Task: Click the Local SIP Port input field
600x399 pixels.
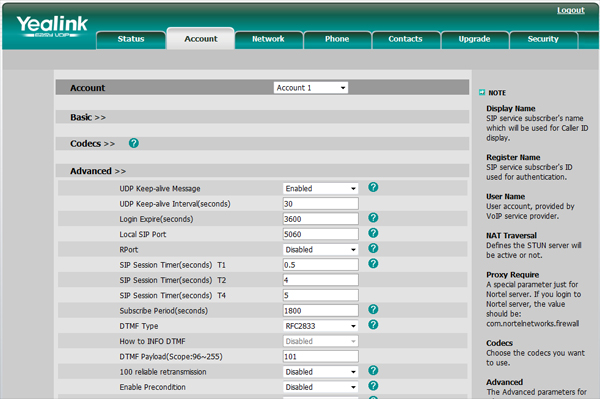Action: (321, 234)
